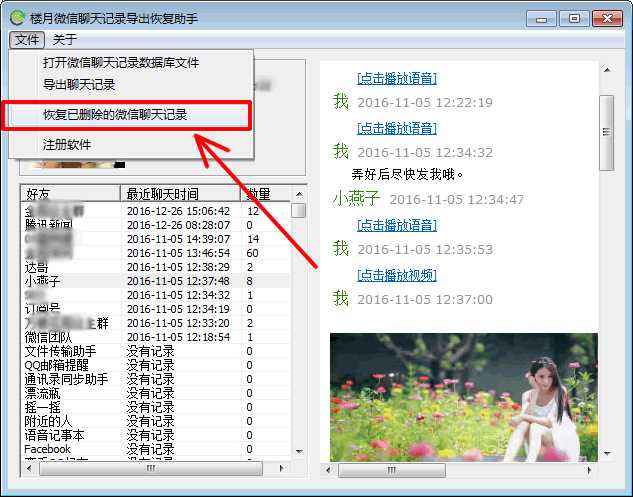Open the 点击播放视频 video link
The height and width of the screenshot is (497, 633).
(x=397, y=275)
